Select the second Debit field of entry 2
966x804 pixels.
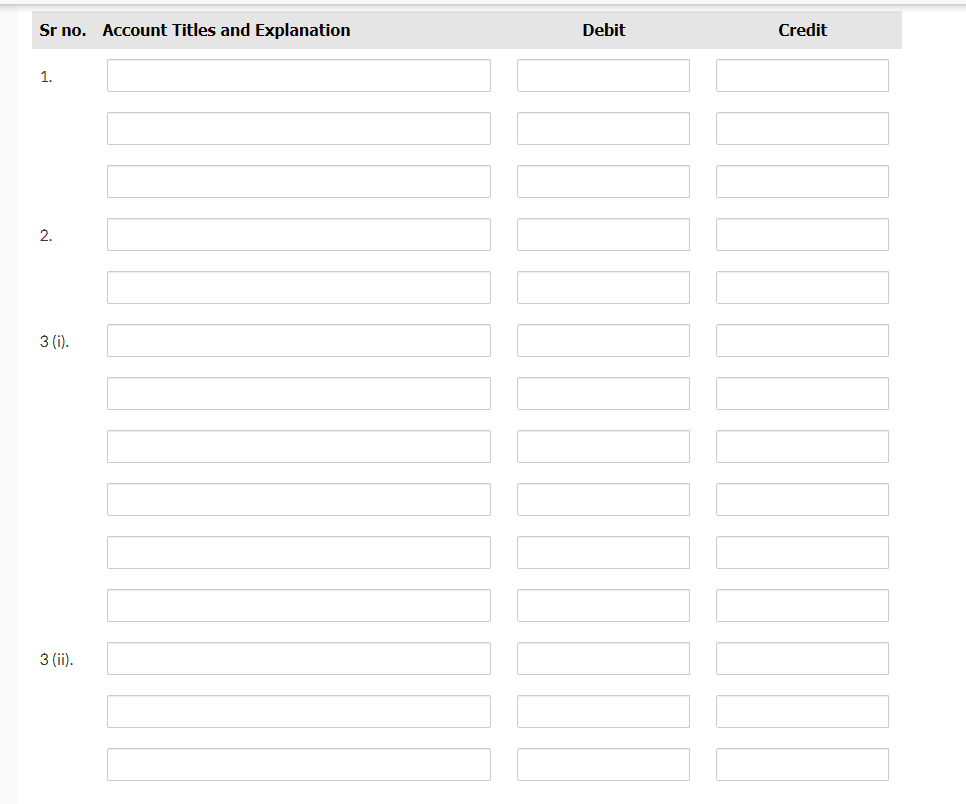pos(603,288)
